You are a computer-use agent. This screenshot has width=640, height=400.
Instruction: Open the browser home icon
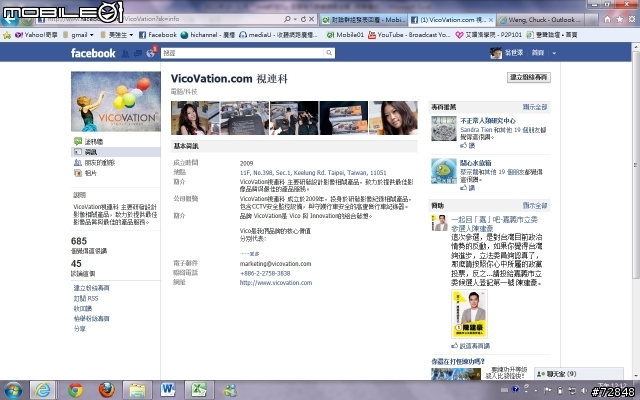coord(607,19)
